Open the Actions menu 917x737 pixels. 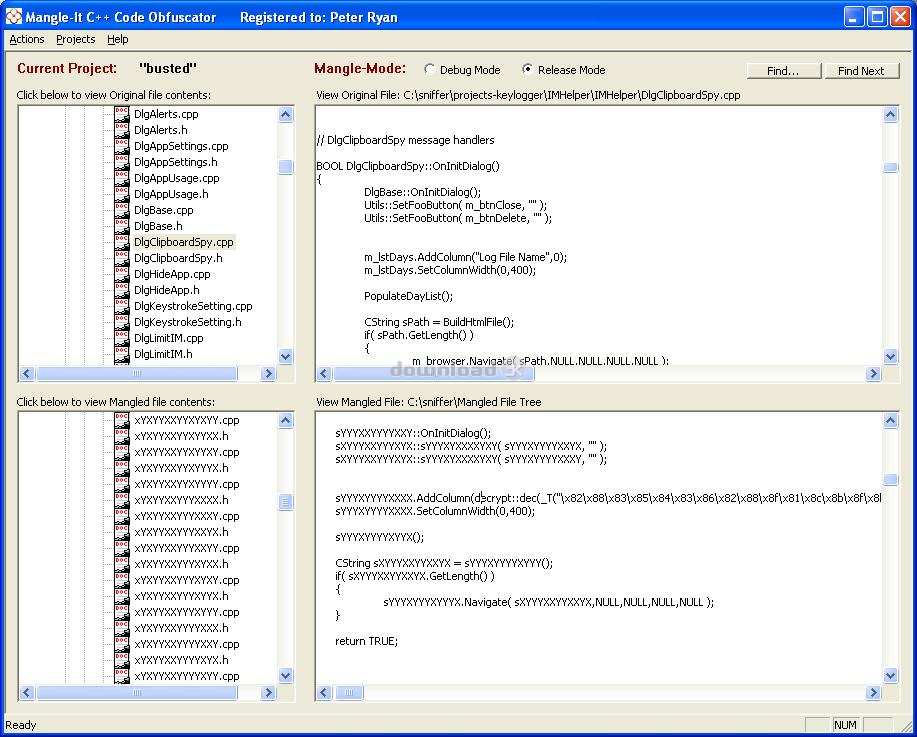pyautogui.click(x=27, y=40)
